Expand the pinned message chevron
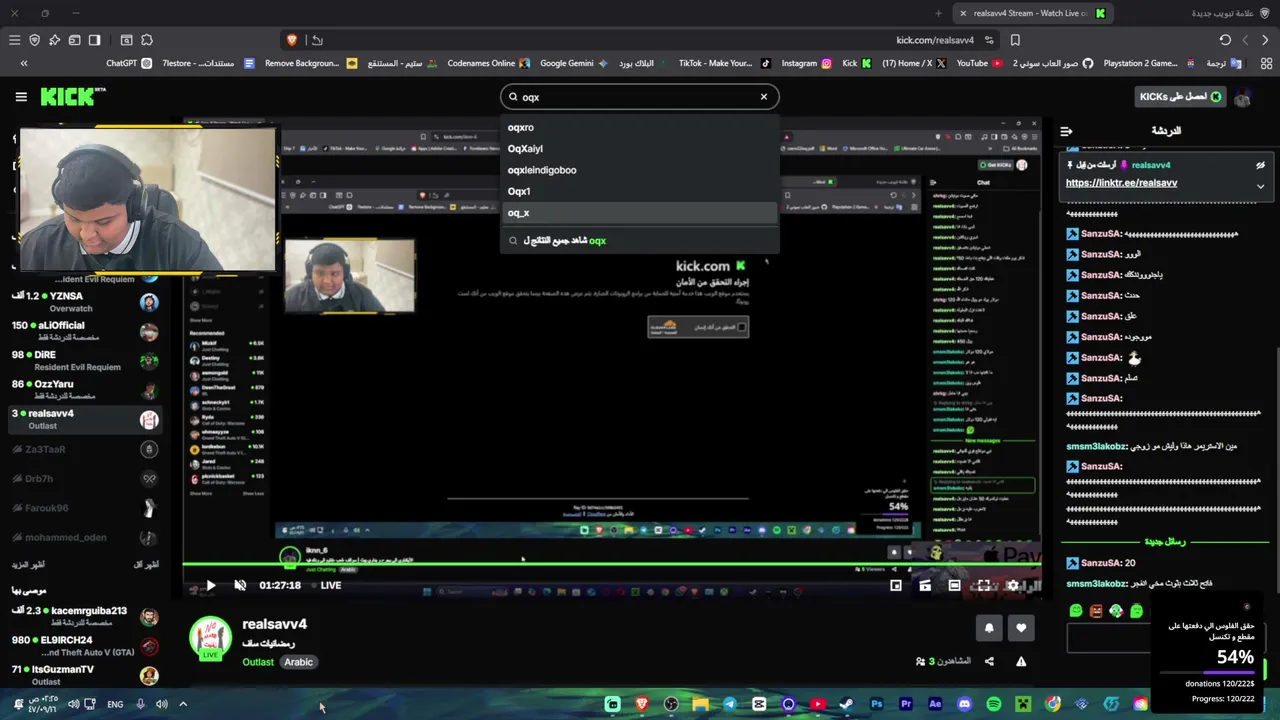 1260,186
